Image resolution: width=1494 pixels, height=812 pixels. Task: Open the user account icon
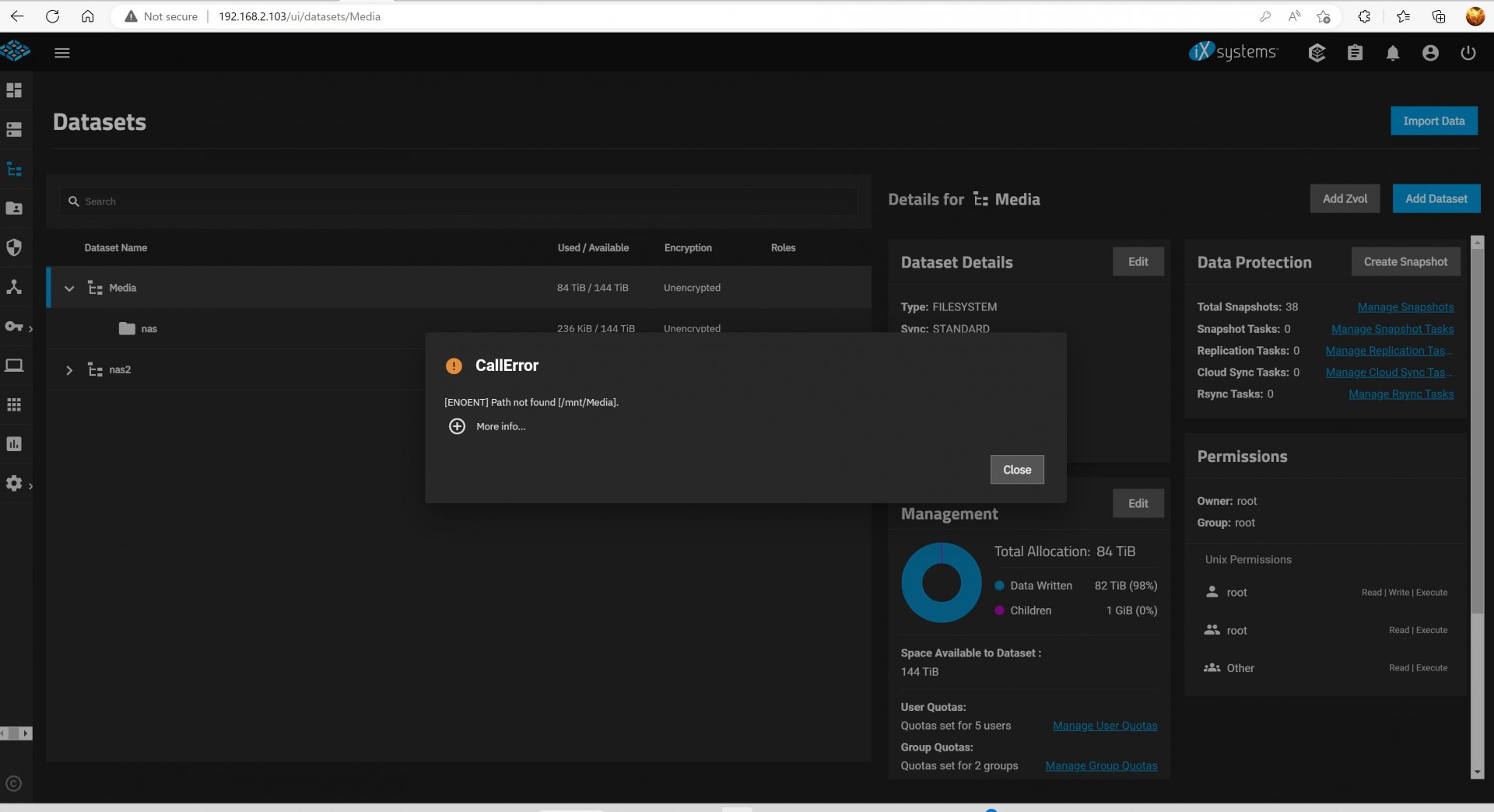pos(1430,53)
